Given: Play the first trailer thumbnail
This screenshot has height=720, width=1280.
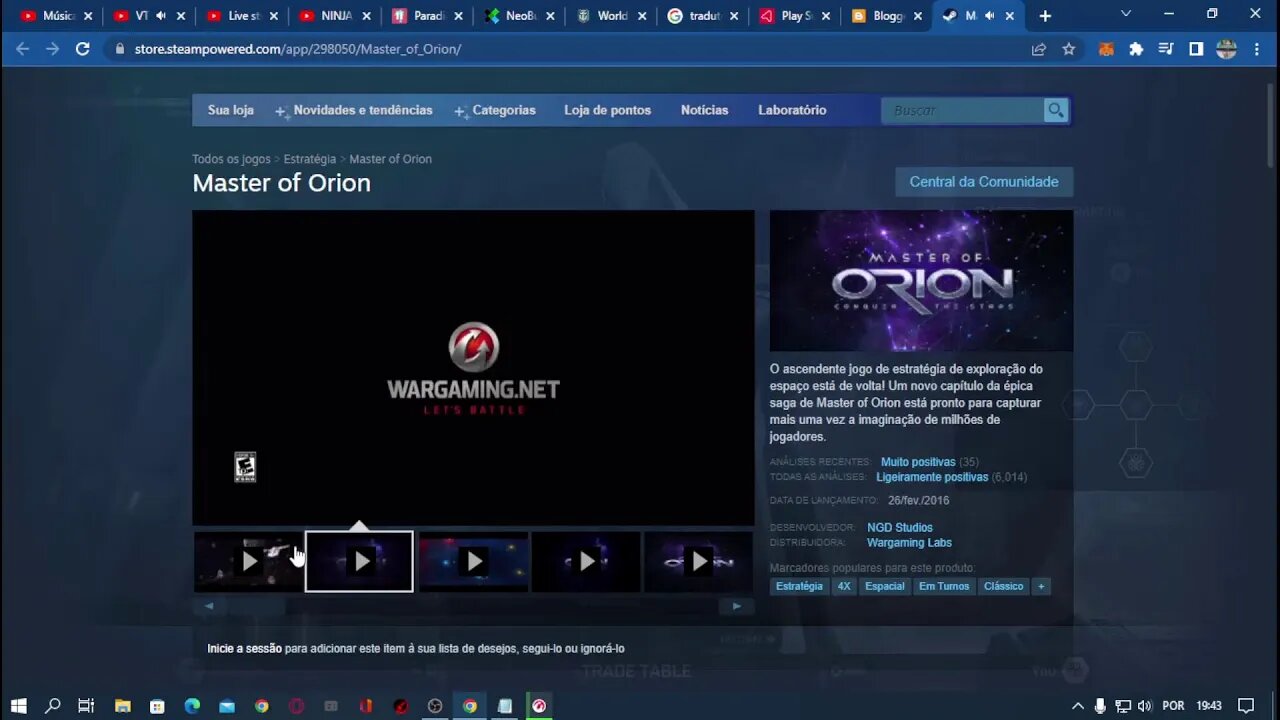Looking at the screenshot, I should click(x=248, y=562).
